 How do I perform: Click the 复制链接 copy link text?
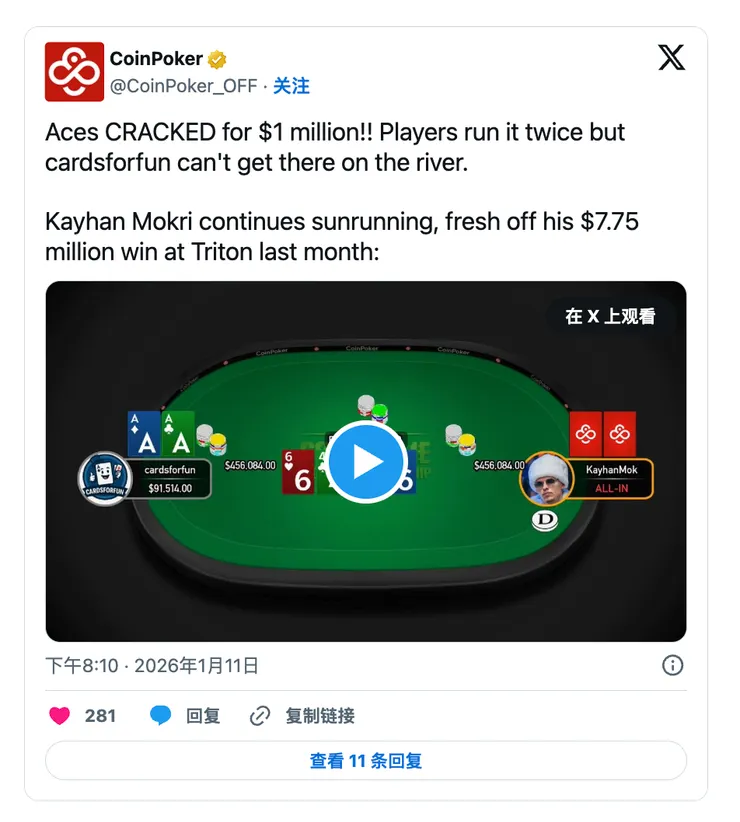[320, 716]
